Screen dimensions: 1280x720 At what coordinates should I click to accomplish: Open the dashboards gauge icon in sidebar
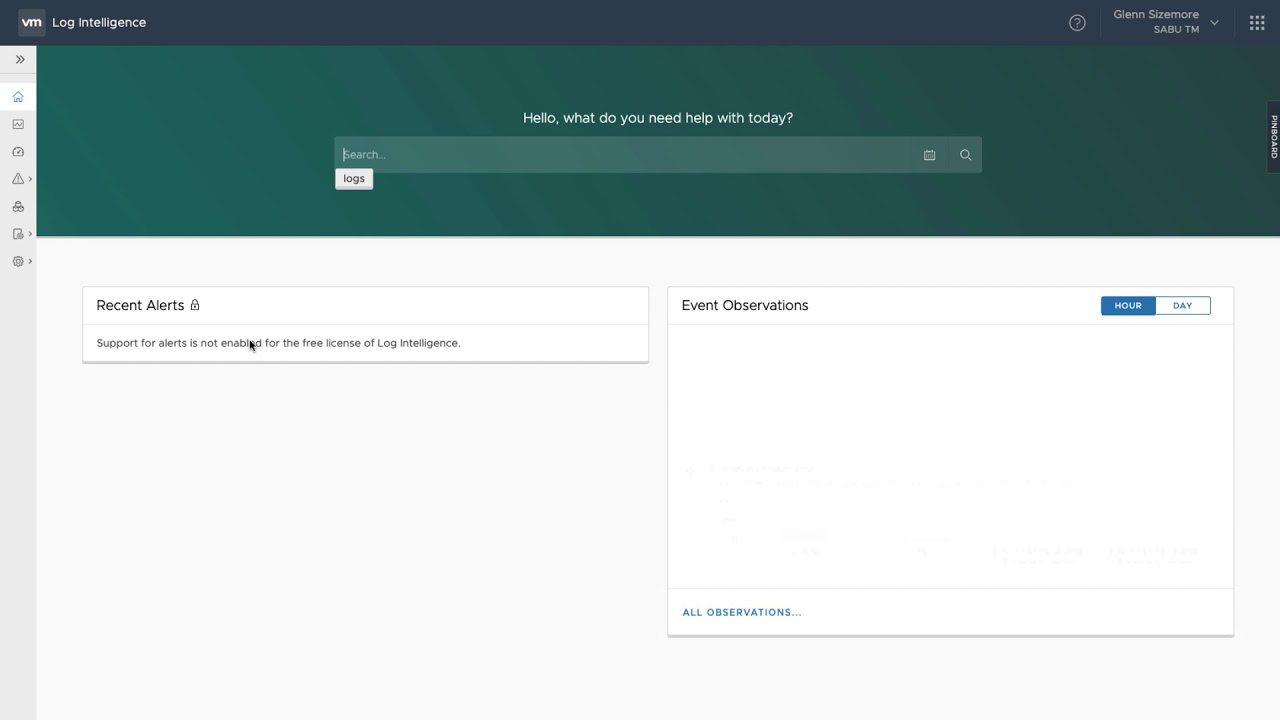18,152
